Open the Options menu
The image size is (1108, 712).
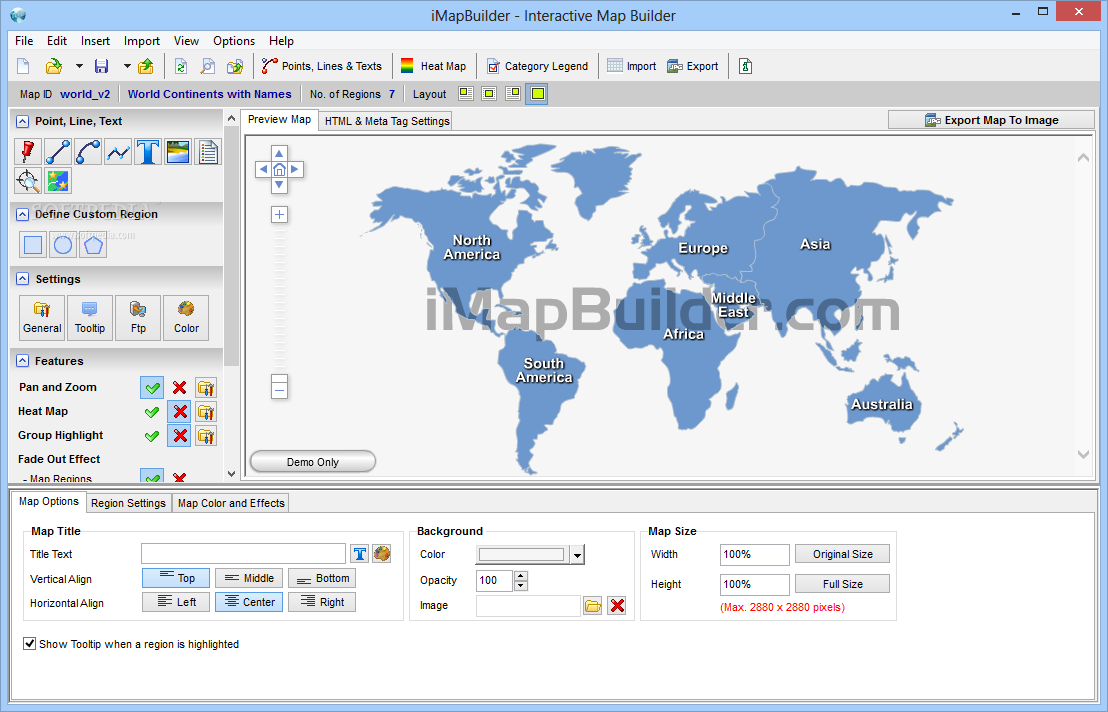point(234,41)
